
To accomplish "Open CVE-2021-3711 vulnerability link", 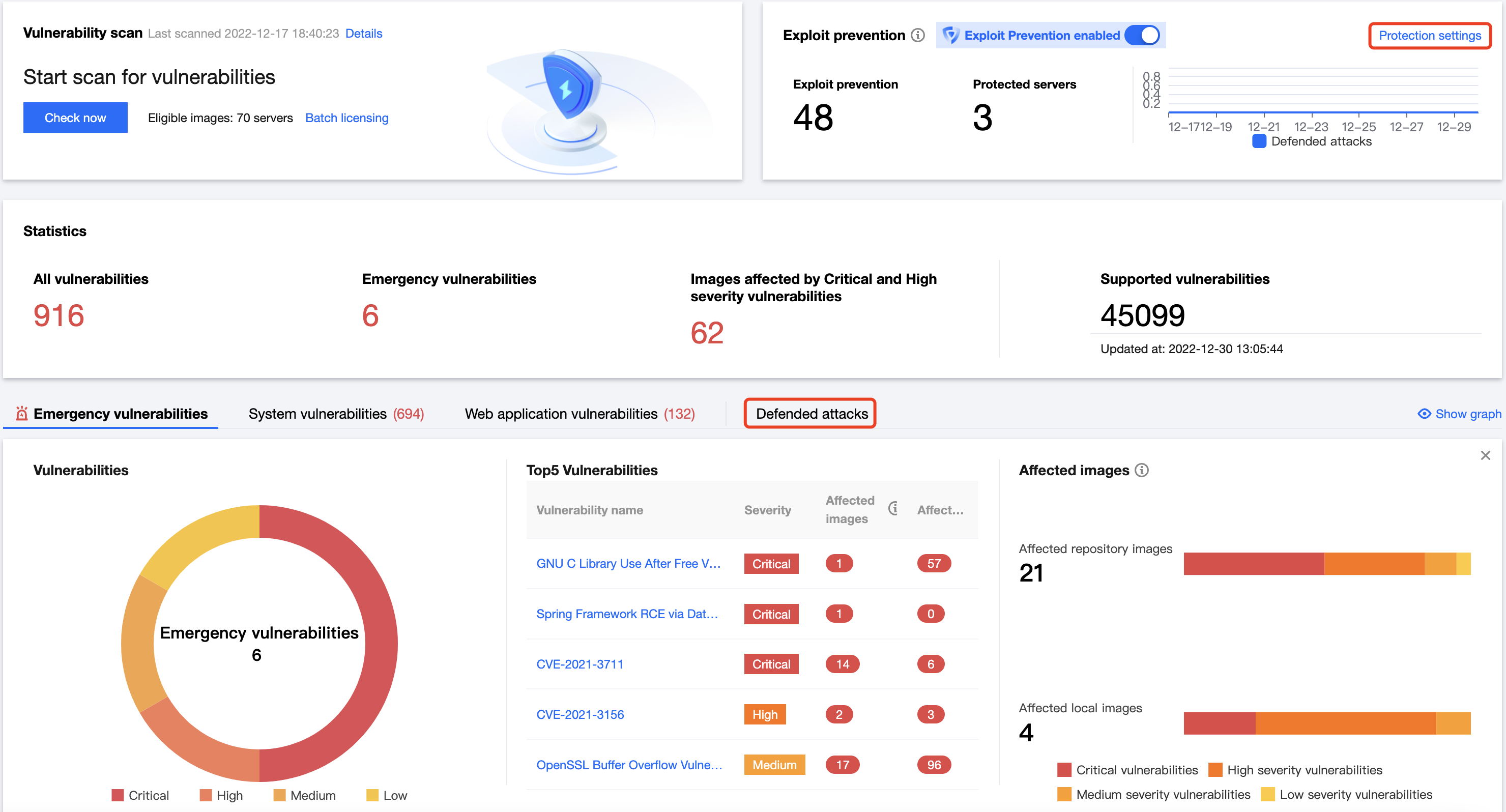I will (x=580, y=664).
